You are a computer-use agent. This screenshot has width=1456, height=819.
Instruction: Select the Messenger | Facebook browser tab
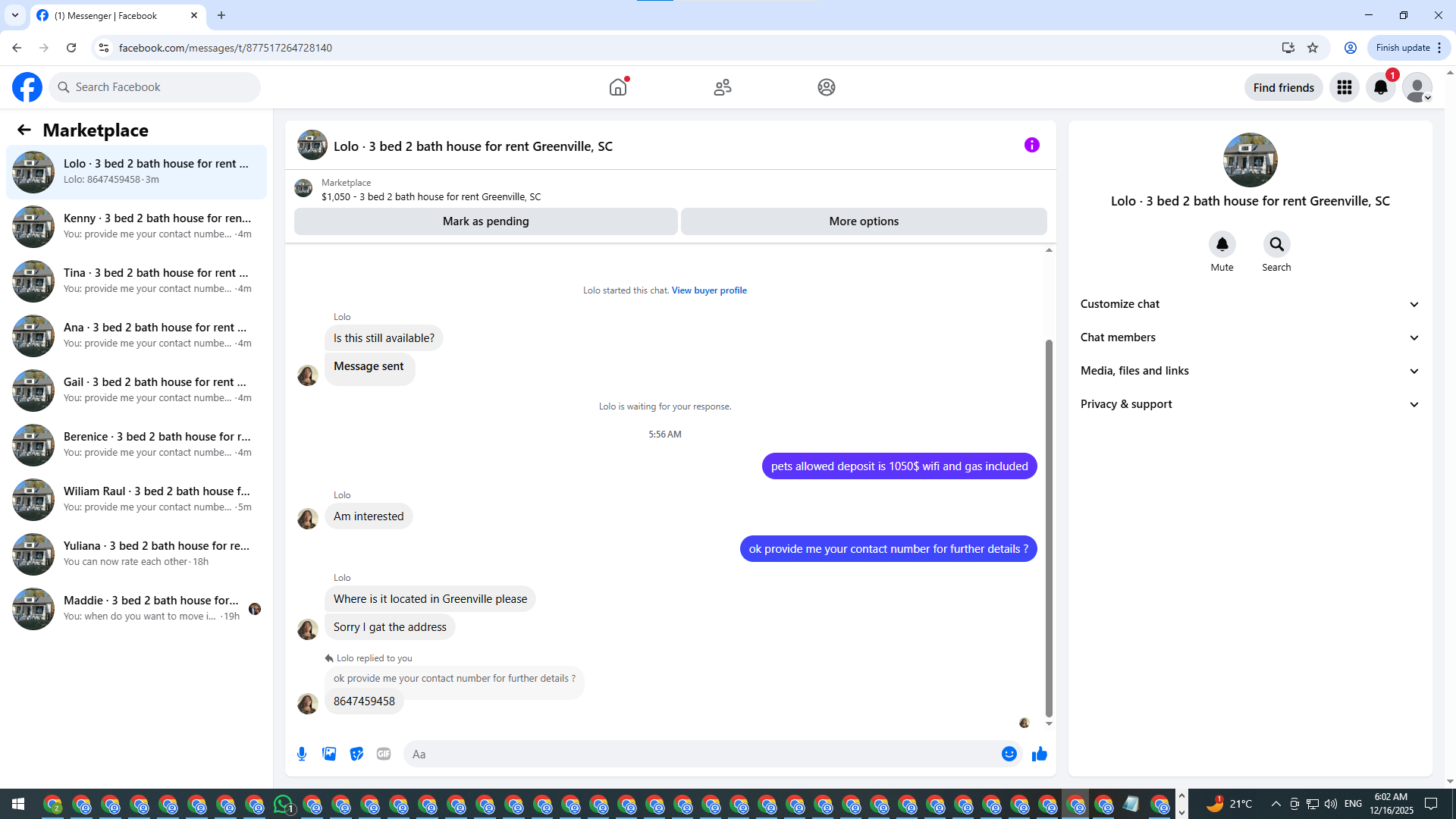[x=118, y=15]
